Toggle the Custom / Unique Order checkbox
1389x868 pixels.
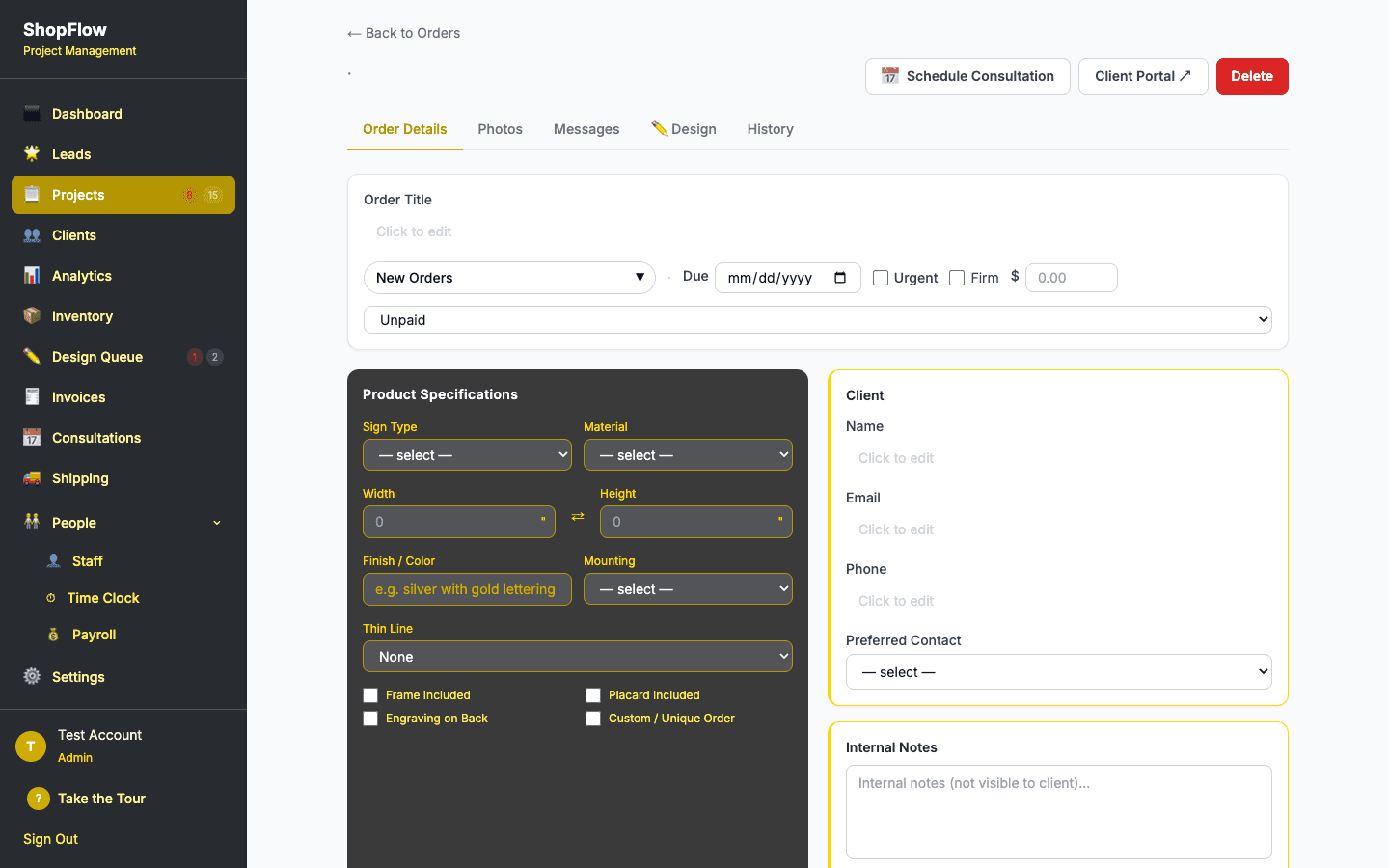coord(593,719)
